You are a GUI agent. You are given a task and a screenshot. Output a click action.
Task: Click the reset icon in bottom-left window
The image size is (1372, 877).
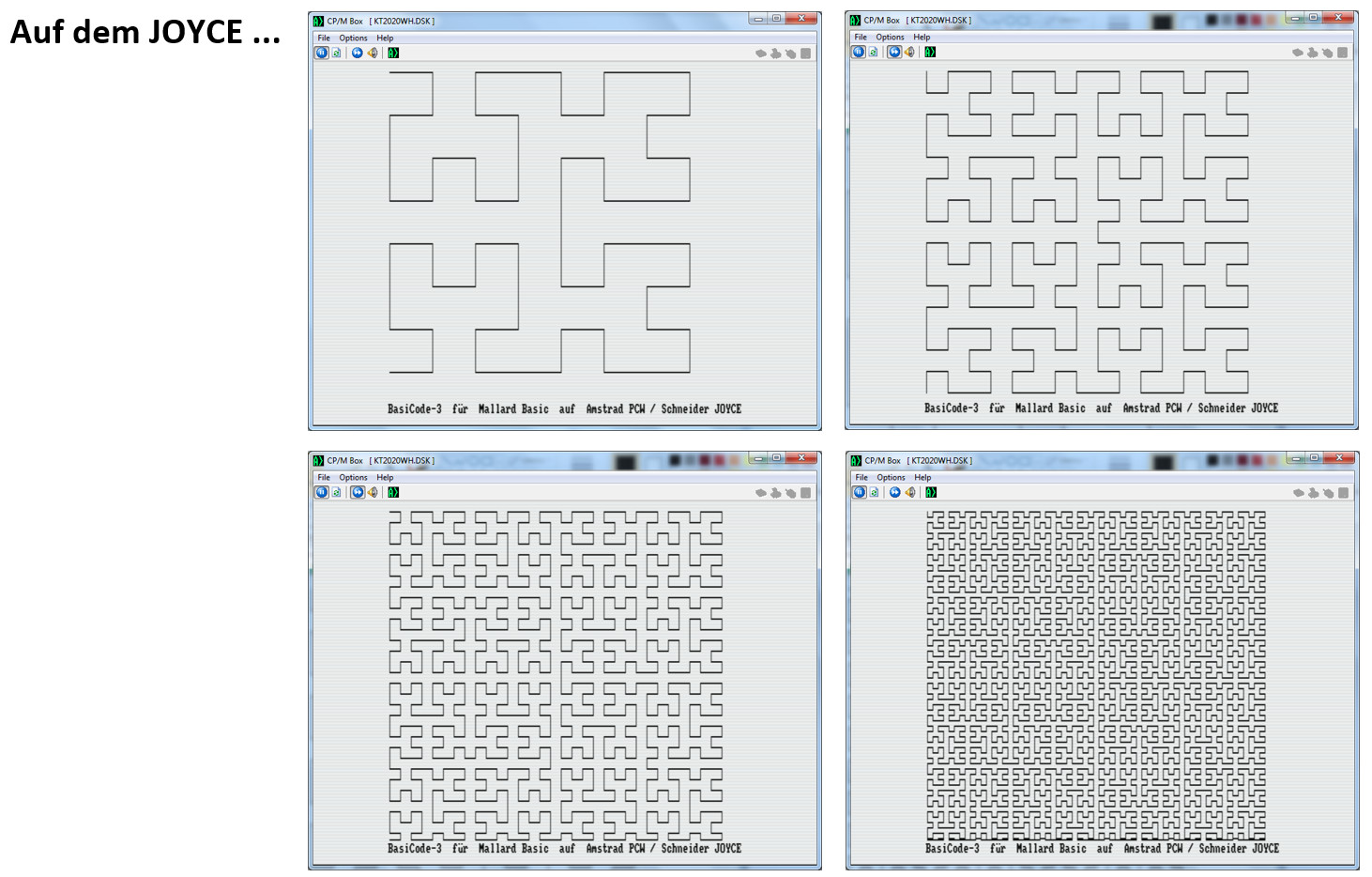click(336, 492)
